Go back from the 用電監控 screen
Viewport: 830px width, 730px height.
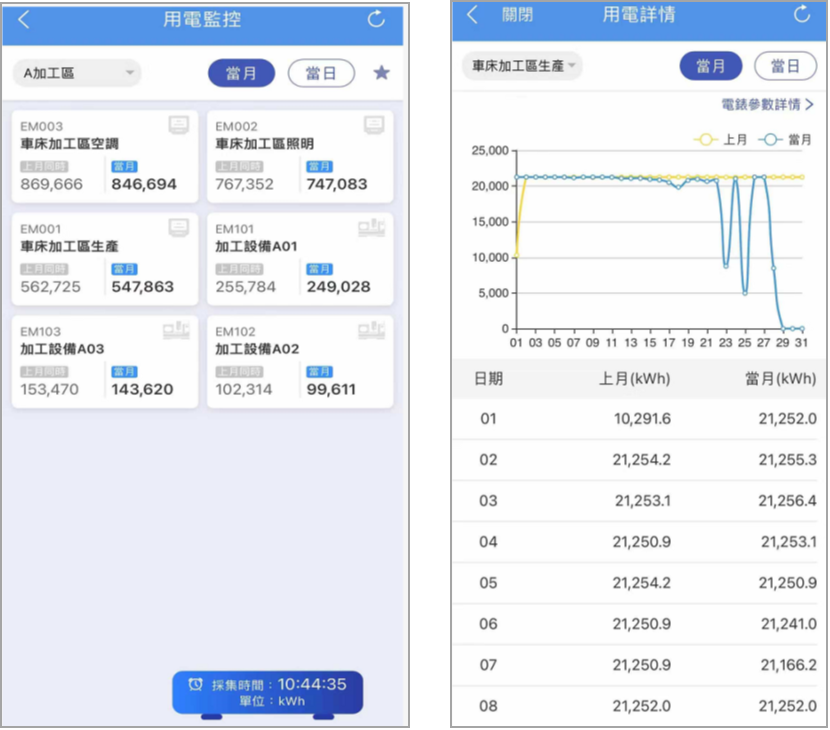tap(24, 20)
